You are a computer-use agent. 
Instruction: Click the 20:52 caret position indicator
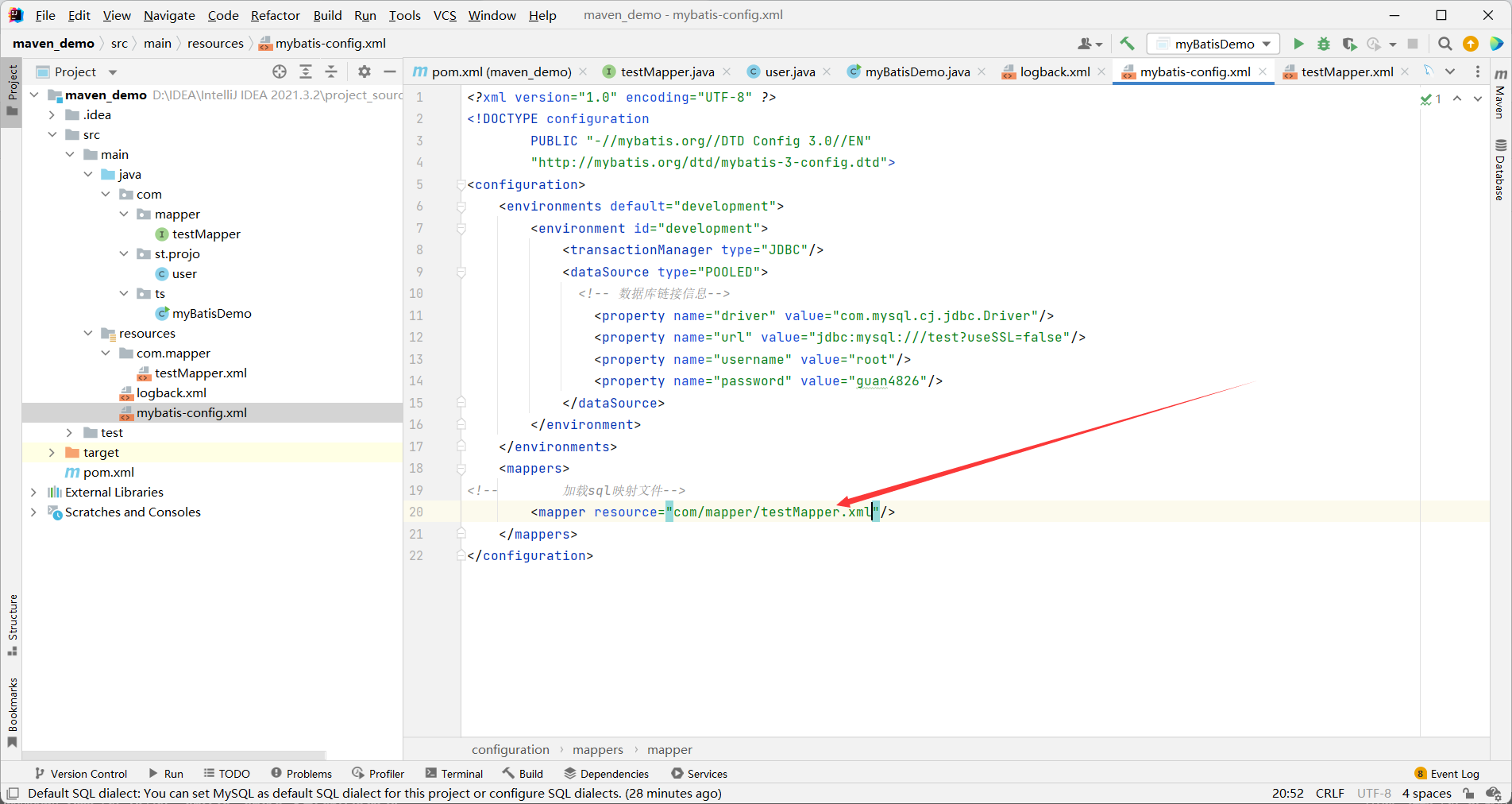(1287, 793)
